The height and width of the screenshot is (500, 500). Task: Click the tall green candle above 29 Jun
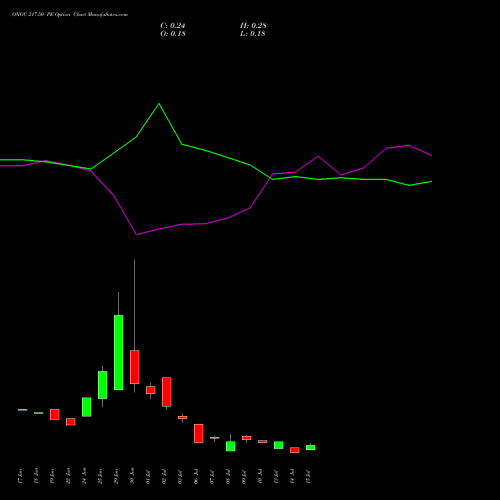[119, 352]
